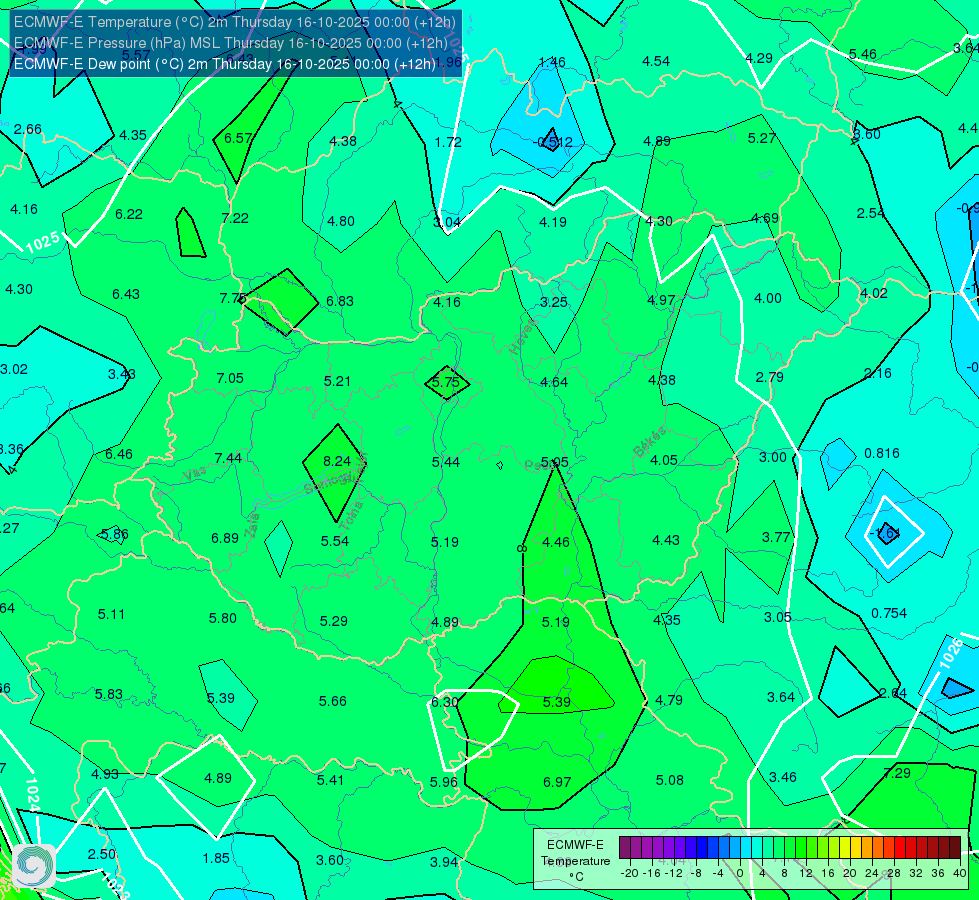Click the 6.46 grid value
The width and height of the screenshot is (979, 900).
pyautogui.click(x=119, y=454)
